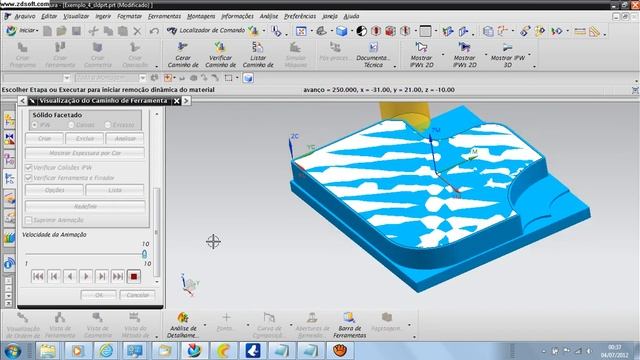Select the Excesso radio button

(108, 125)
